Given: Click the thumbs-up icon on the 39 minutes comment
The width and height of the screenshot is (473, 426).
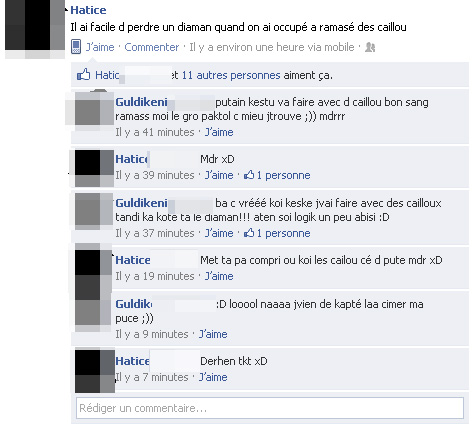Looking at the screenshot, I should click(249, 175).
